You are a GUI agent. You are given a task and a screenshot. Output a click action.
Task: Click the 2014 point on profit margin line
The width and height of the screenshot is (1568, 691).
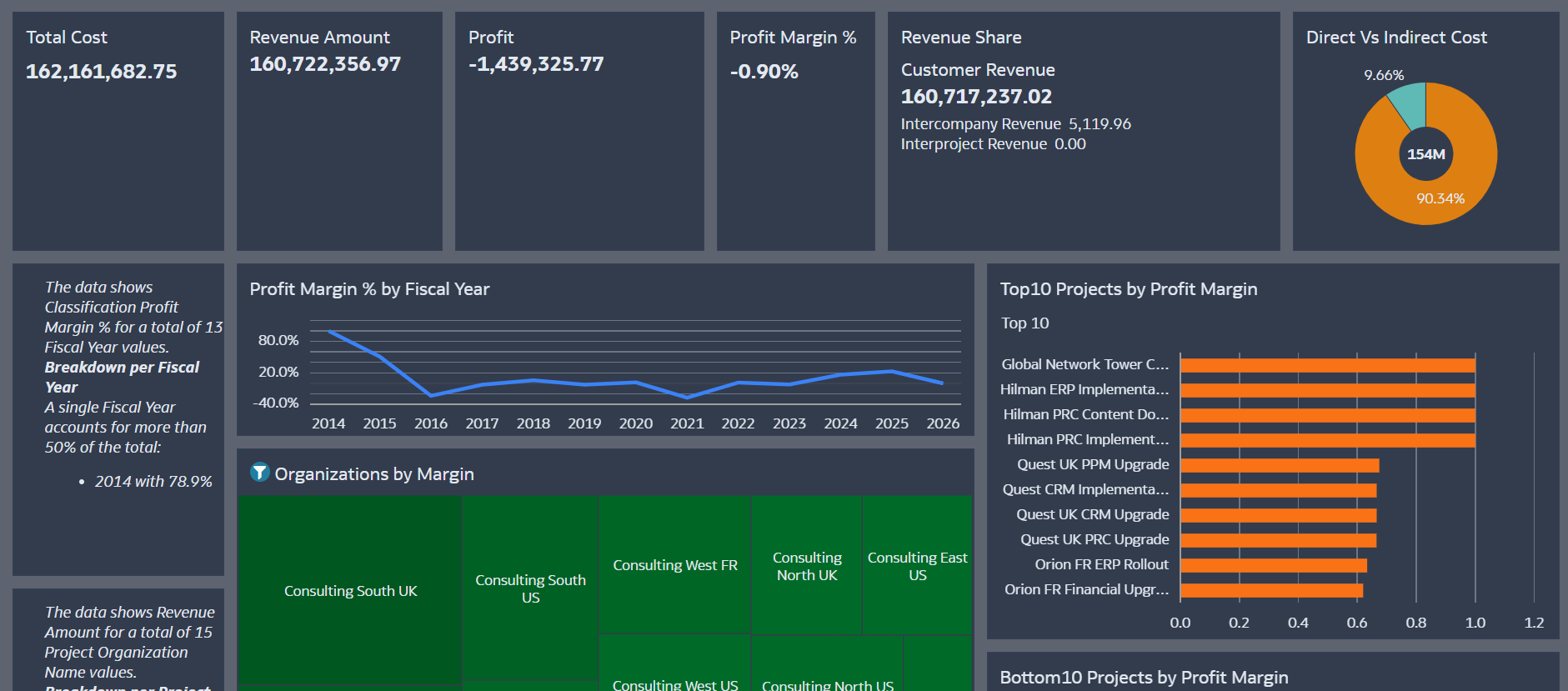tap(329, 332)
